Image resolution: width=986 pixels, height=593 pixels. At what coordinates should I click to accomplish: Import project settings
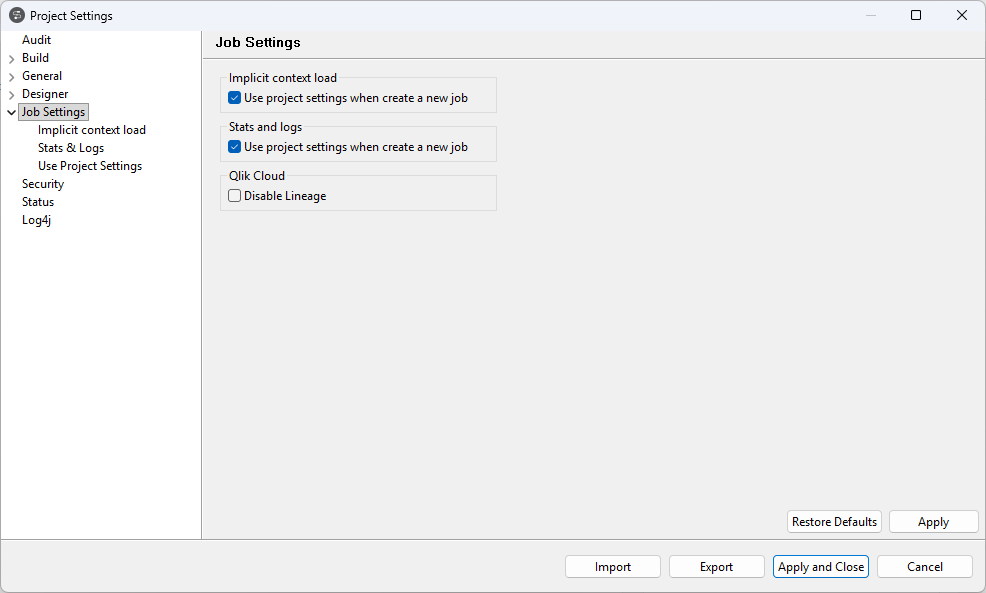612,566
